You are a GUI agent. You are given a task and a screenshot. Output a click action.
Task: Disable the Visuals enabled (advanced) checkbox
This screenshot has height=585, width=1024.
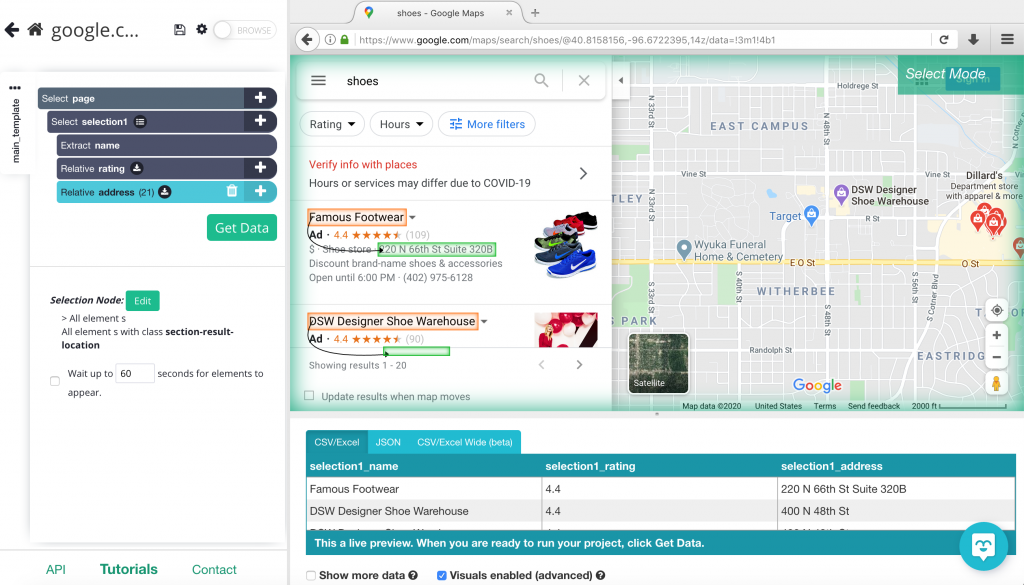[441, 575]
